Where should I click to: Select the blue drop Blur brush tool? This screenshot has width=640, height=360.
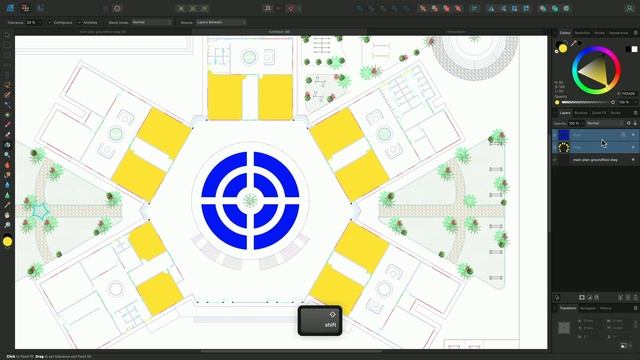7,185
